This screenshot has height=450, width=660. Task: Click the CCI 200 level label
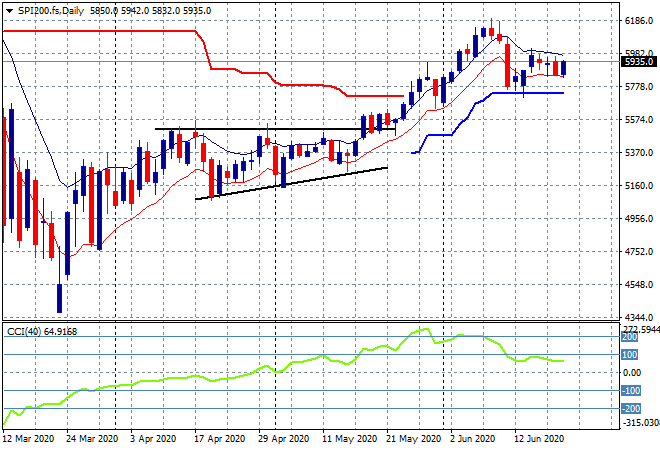[630, 337]
